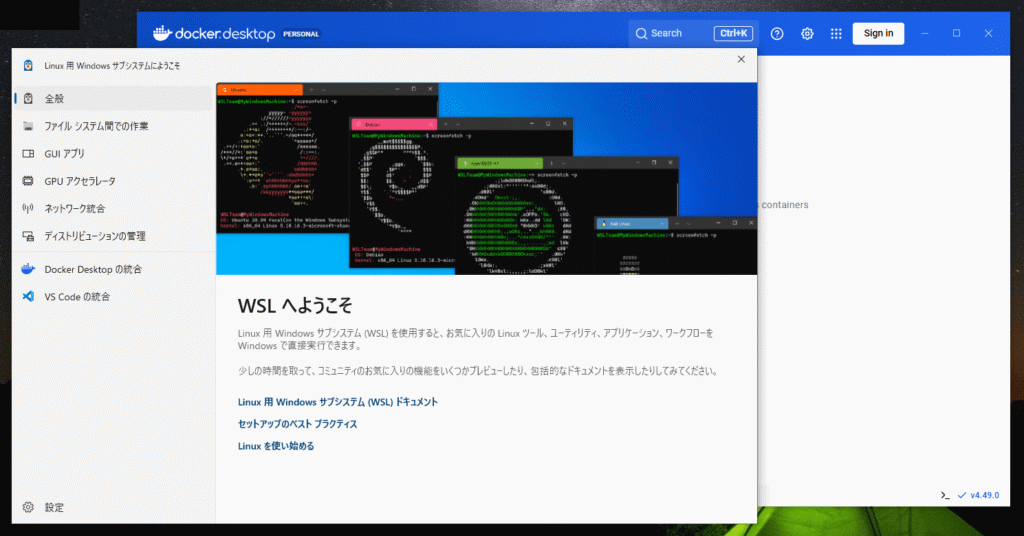Select GPU アクセラレータ in sidebar
Screen dimensions: 1024x536
80,181
